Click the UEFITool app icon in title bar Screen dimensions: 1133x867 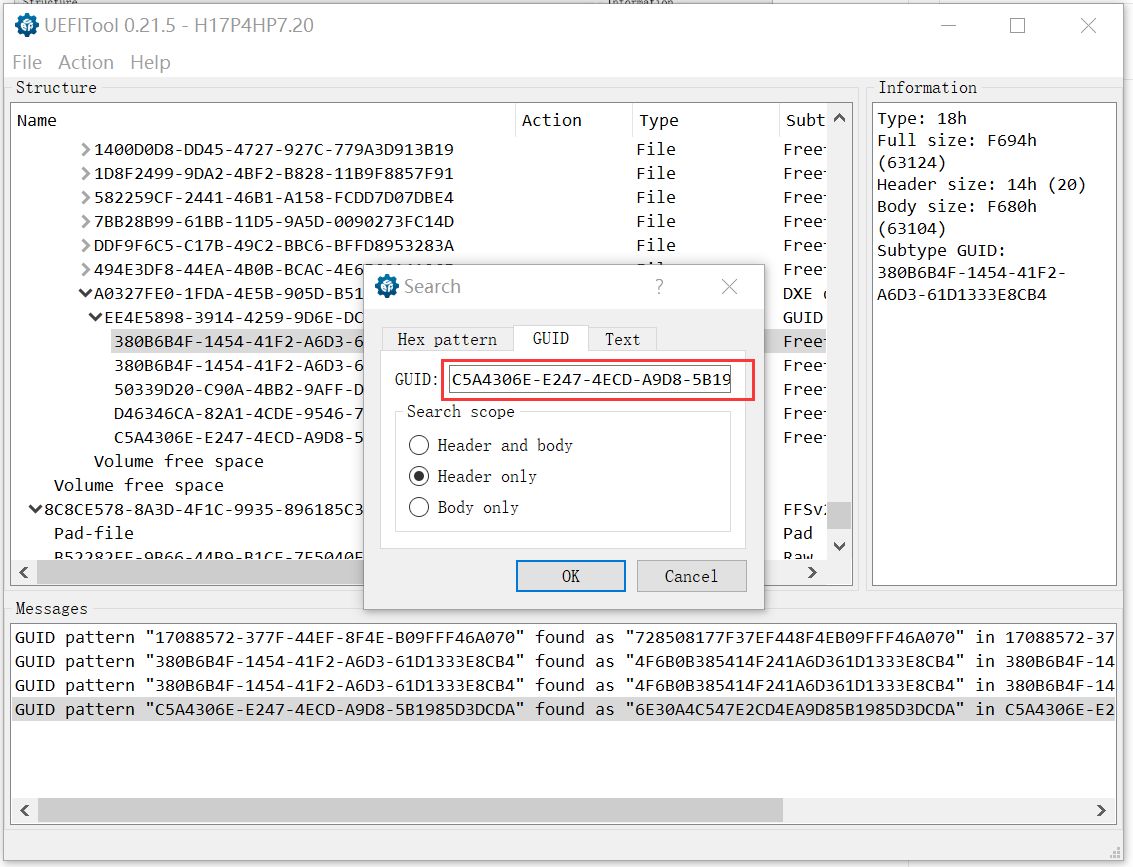pyautogui.click(x=27, y=25)
